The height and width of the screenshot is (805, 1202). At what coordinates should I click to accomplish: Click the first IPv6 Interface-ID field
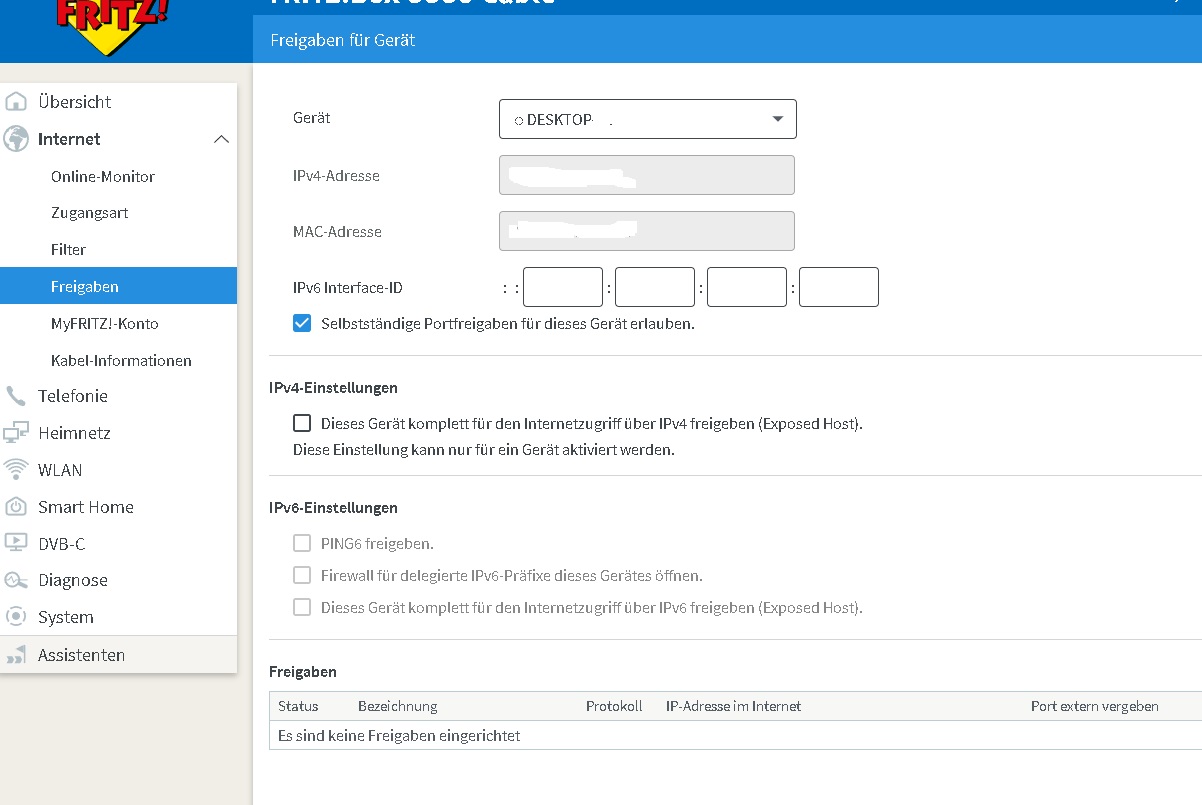click(563, 287)
